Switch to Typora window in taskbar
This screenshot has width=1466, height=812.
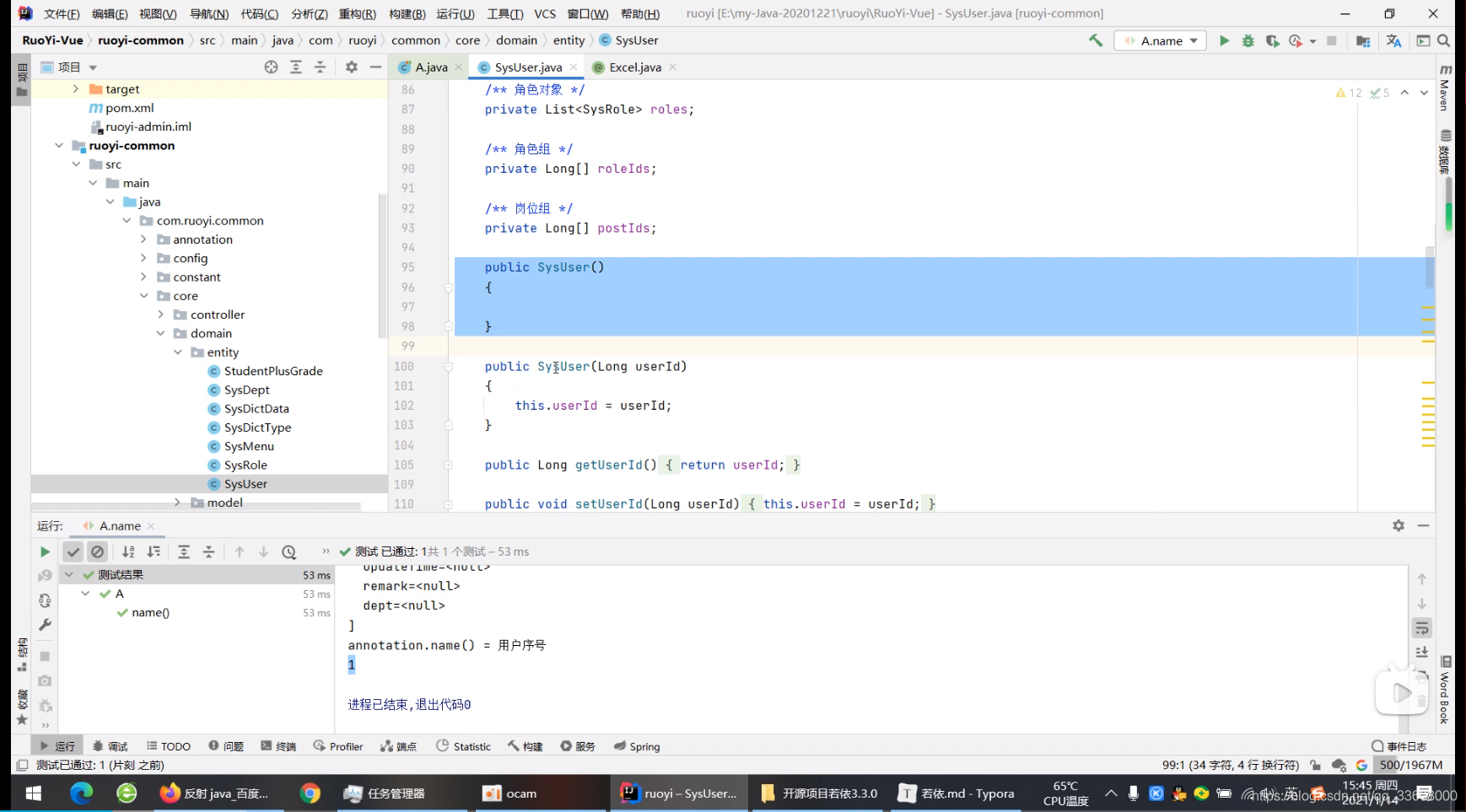pos(957,793)
